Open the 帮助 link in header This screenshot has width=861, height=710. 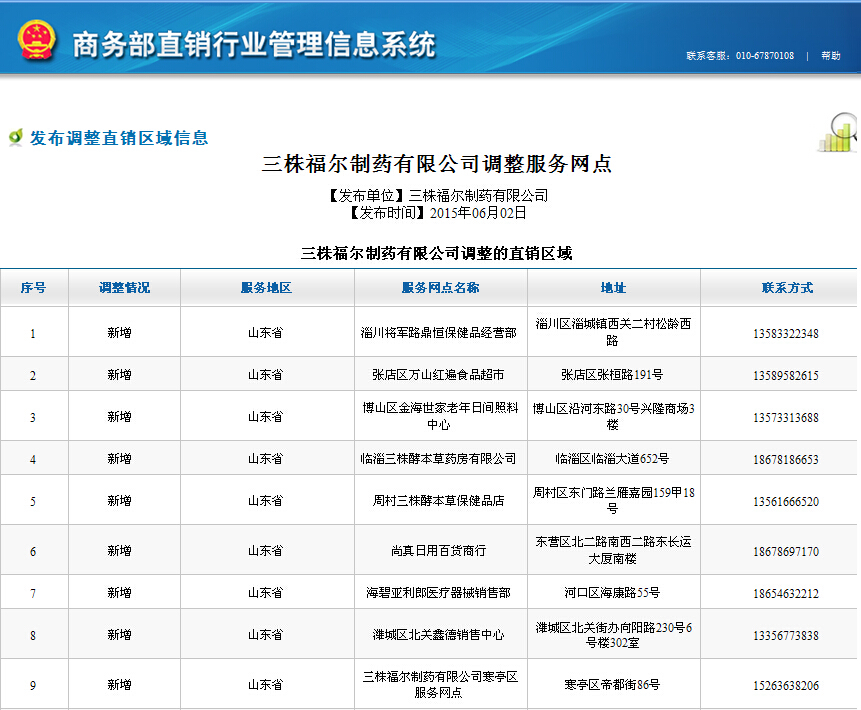click(830, 56)
